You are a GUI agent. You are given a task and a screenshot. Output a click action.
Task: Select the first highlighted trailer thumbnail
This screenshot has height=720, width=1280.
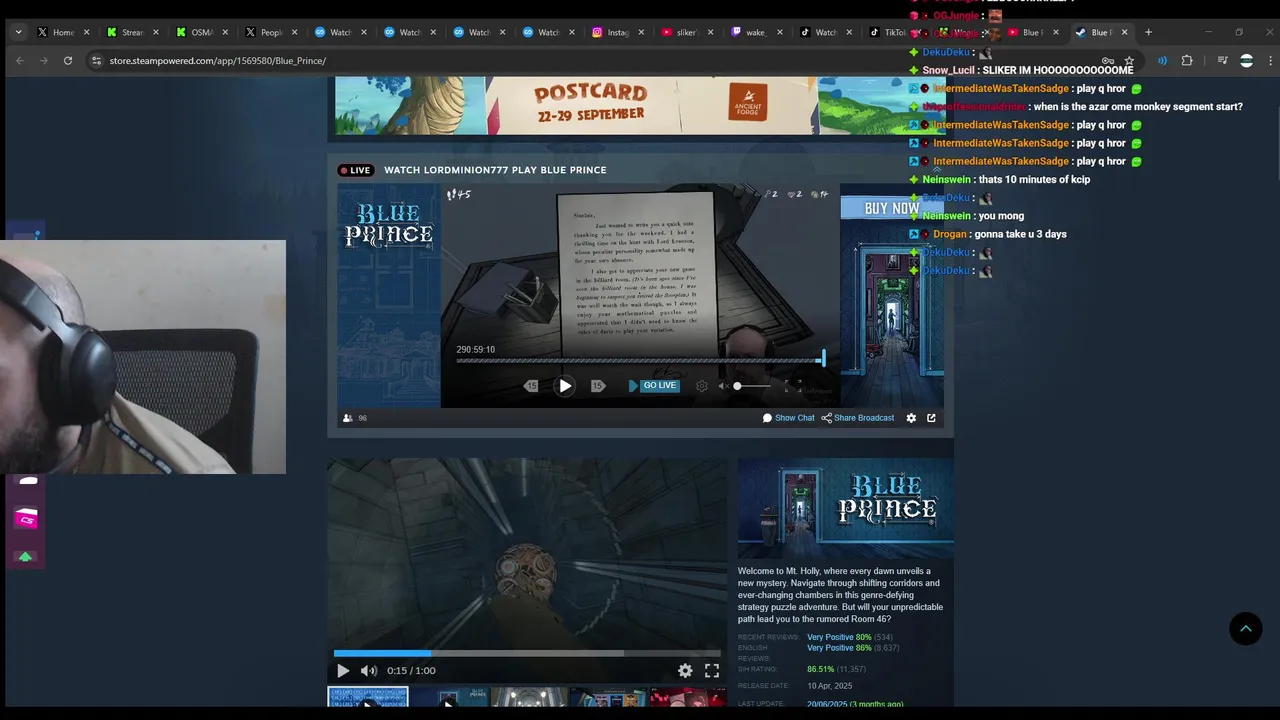click(x=368, y=697)
